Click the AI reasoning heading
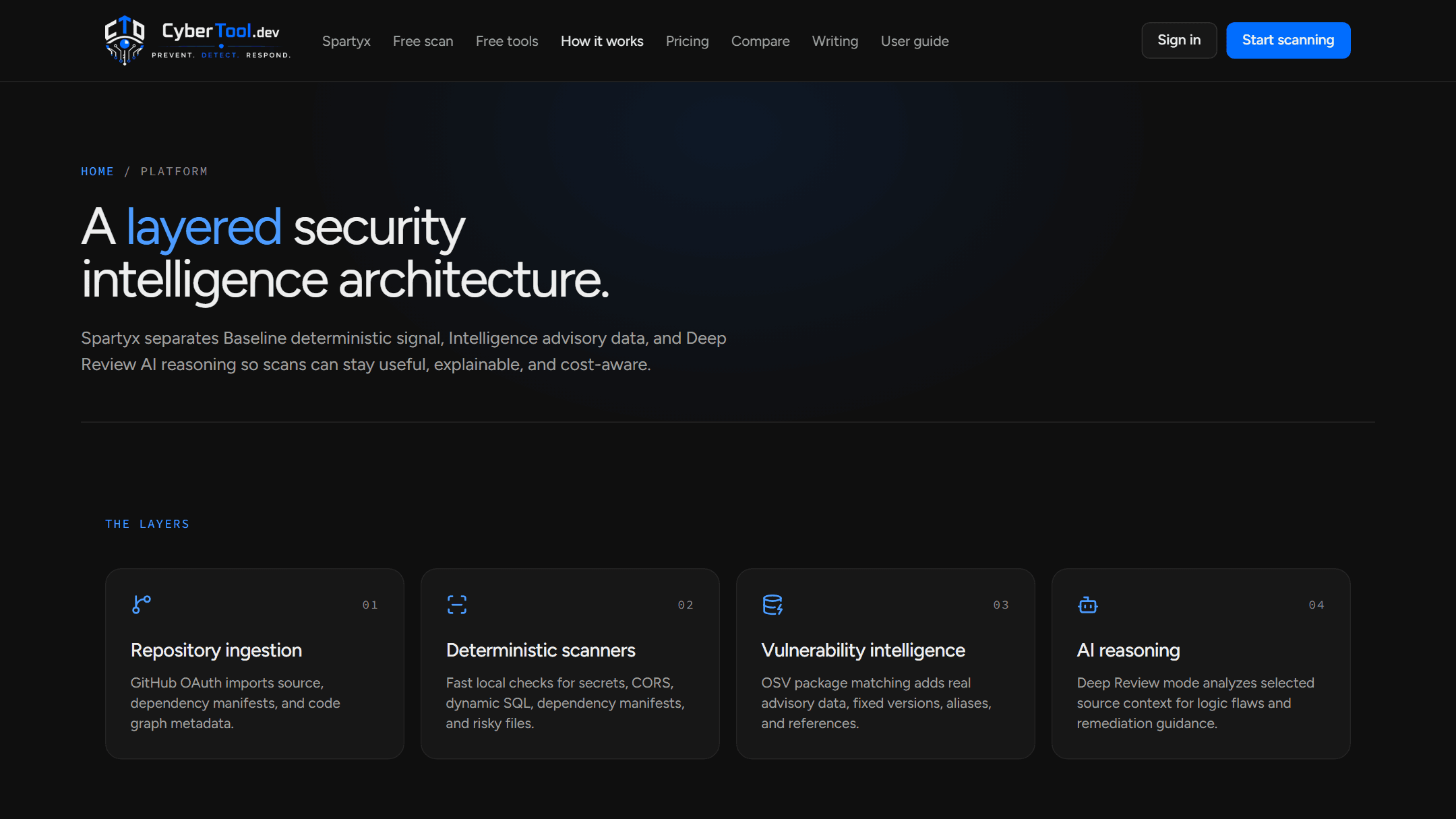Image resolution: width=1456 pixels, height=819 pixels. 1128,650
